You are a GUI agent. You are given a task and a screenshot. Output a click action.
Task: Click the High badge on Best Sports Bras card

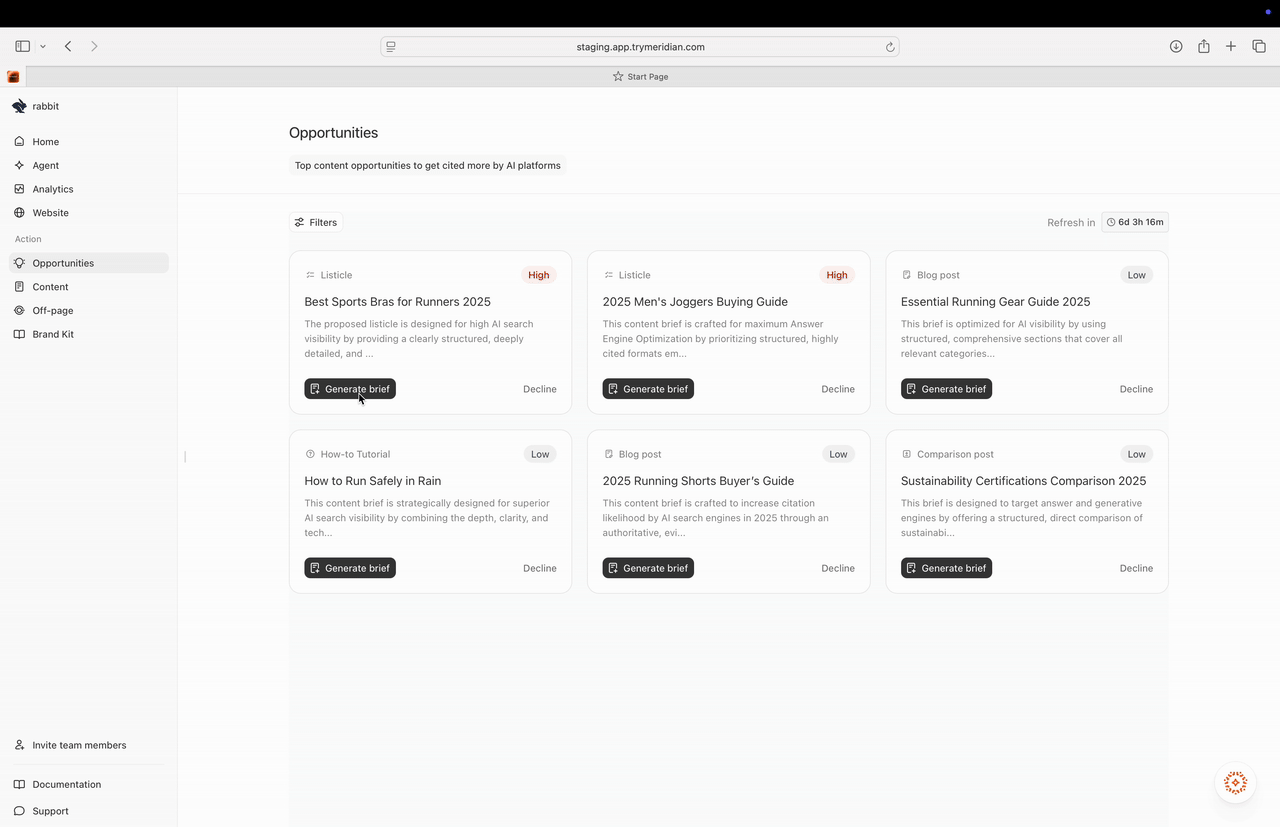(539, 275)
